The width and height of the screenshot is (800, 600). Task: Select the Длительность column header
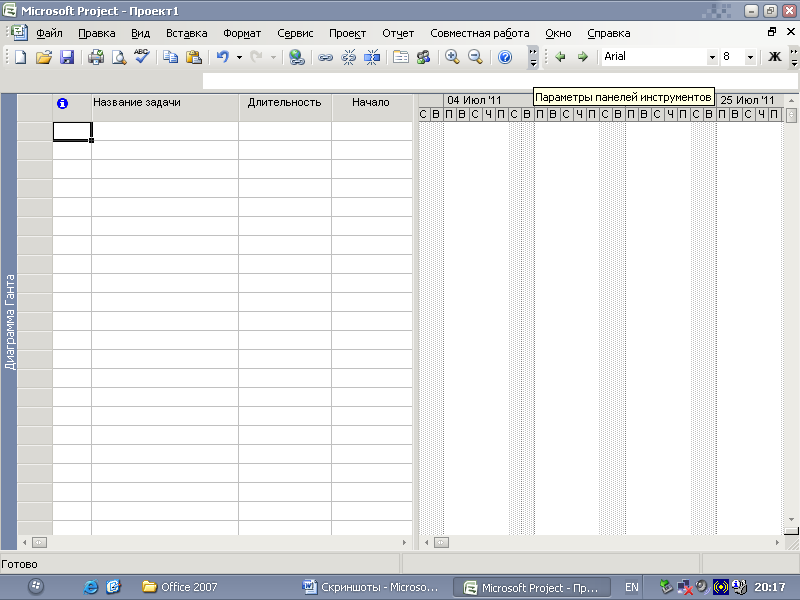click(285, 108)
